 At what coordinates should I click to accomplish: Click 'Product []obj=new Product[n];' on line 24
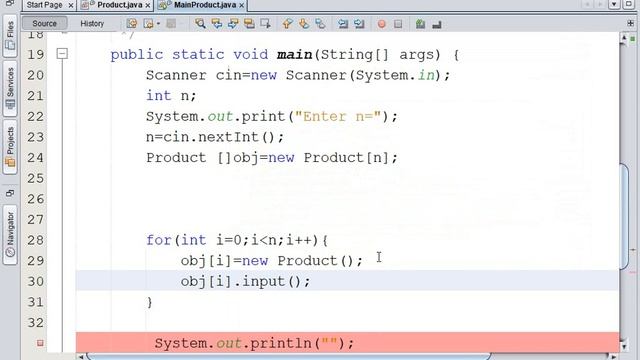point(272,158)
